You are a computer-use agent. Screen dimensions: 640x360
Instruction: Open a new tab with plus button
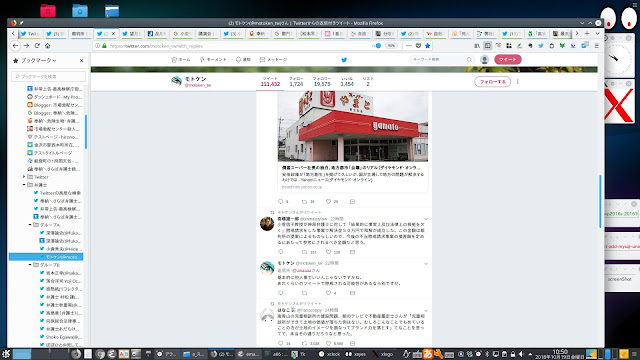pyautogui.click(x=587, y=33)
